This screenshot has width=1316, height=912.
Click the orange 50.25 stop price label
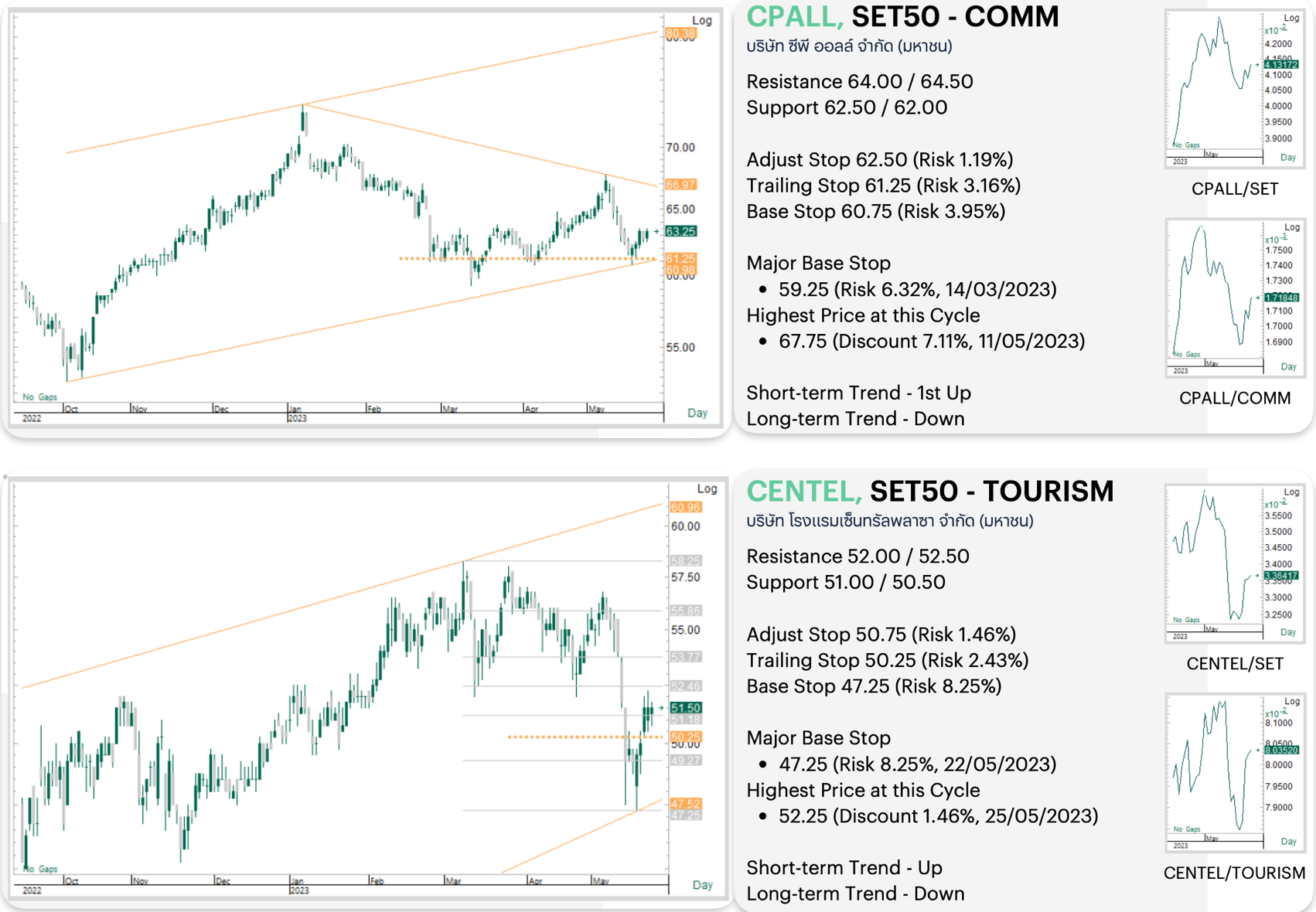coord(685,737)
